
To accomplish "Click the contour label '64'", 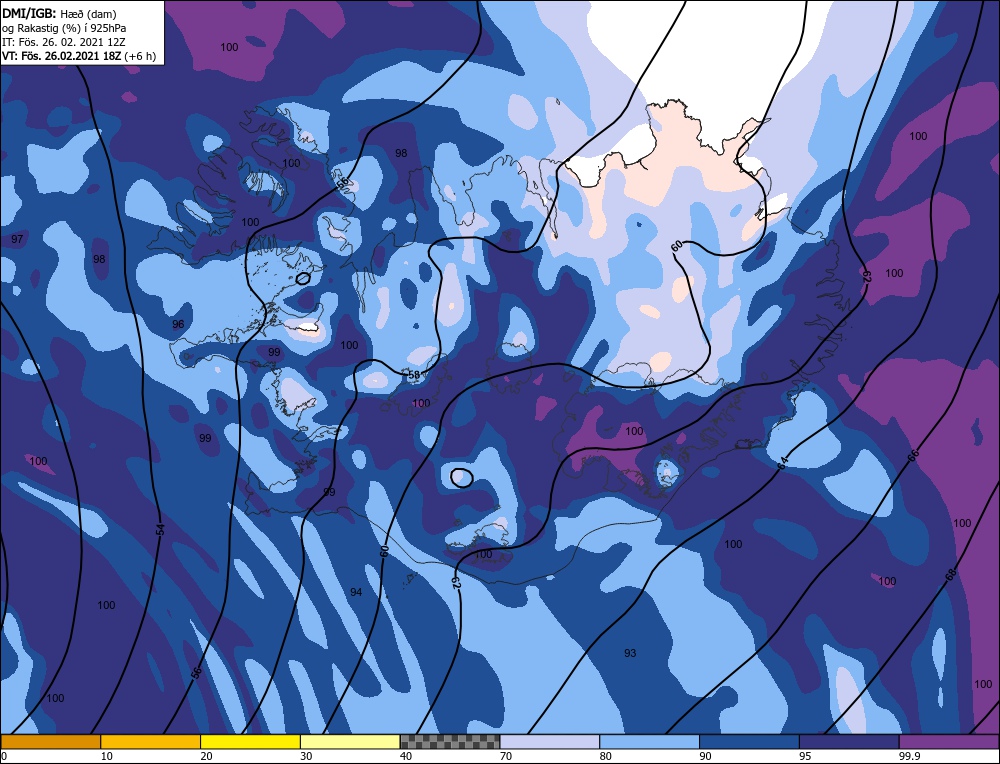I will [783, 462].
